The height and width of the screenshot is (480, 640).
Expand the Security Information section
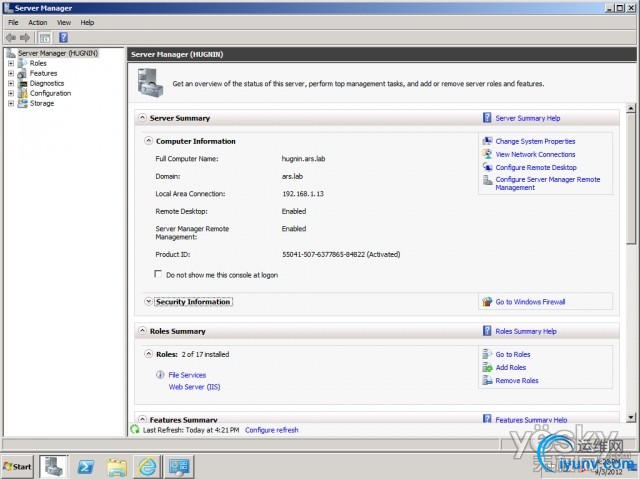[149, 302]
